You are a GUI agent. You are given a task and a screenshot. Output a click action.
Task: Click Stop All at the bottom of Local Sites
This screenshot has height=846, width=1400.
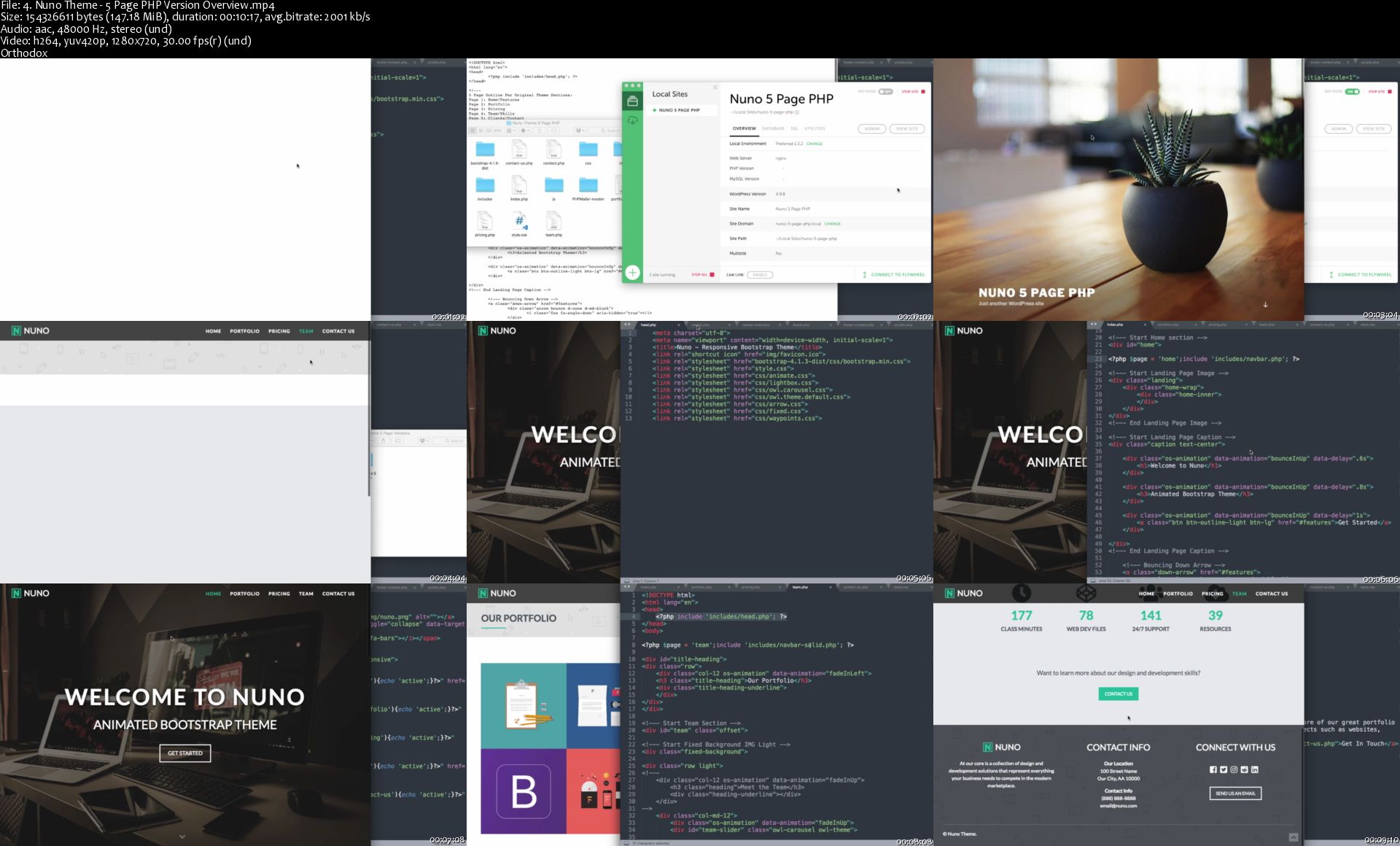point(702,275)
